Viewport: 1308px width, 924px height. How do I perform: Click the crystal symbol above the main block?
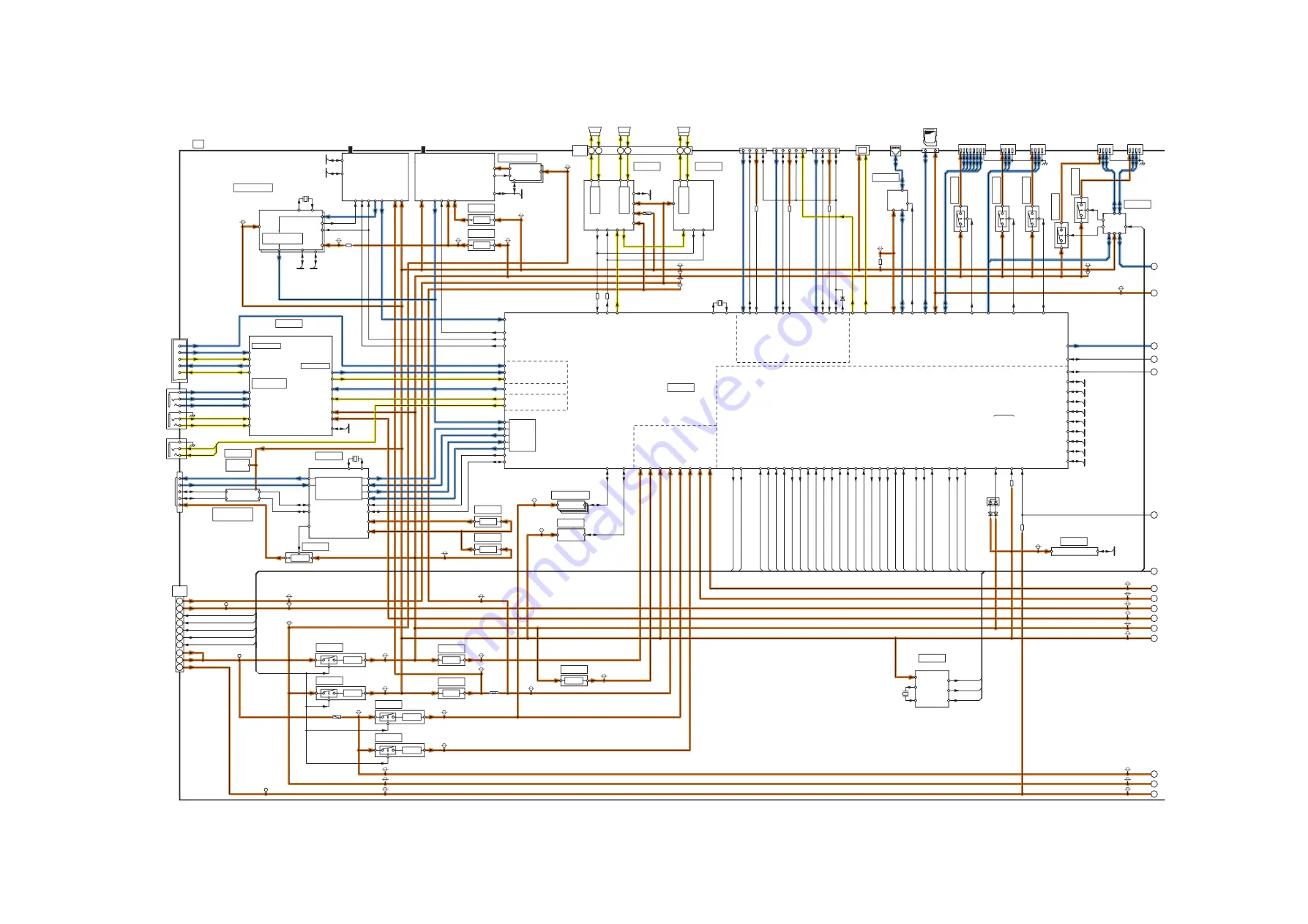[720, 303]
